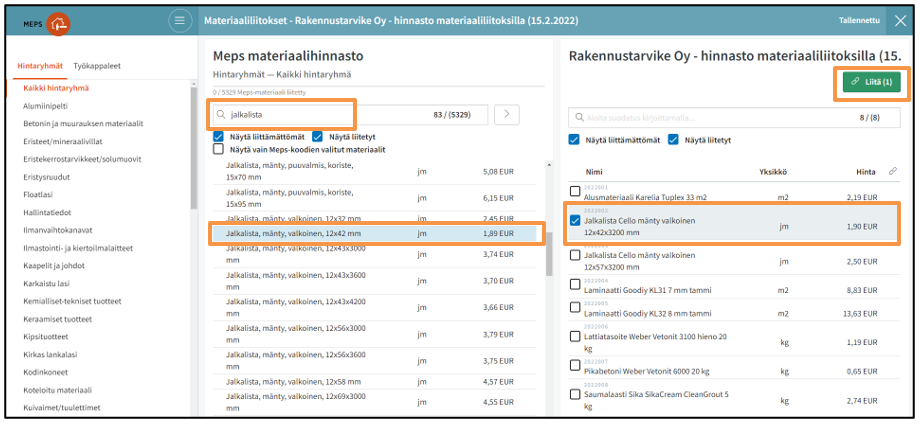Click the MEPS house logo
The image size is (920, 424).
[x=58, y=23]
